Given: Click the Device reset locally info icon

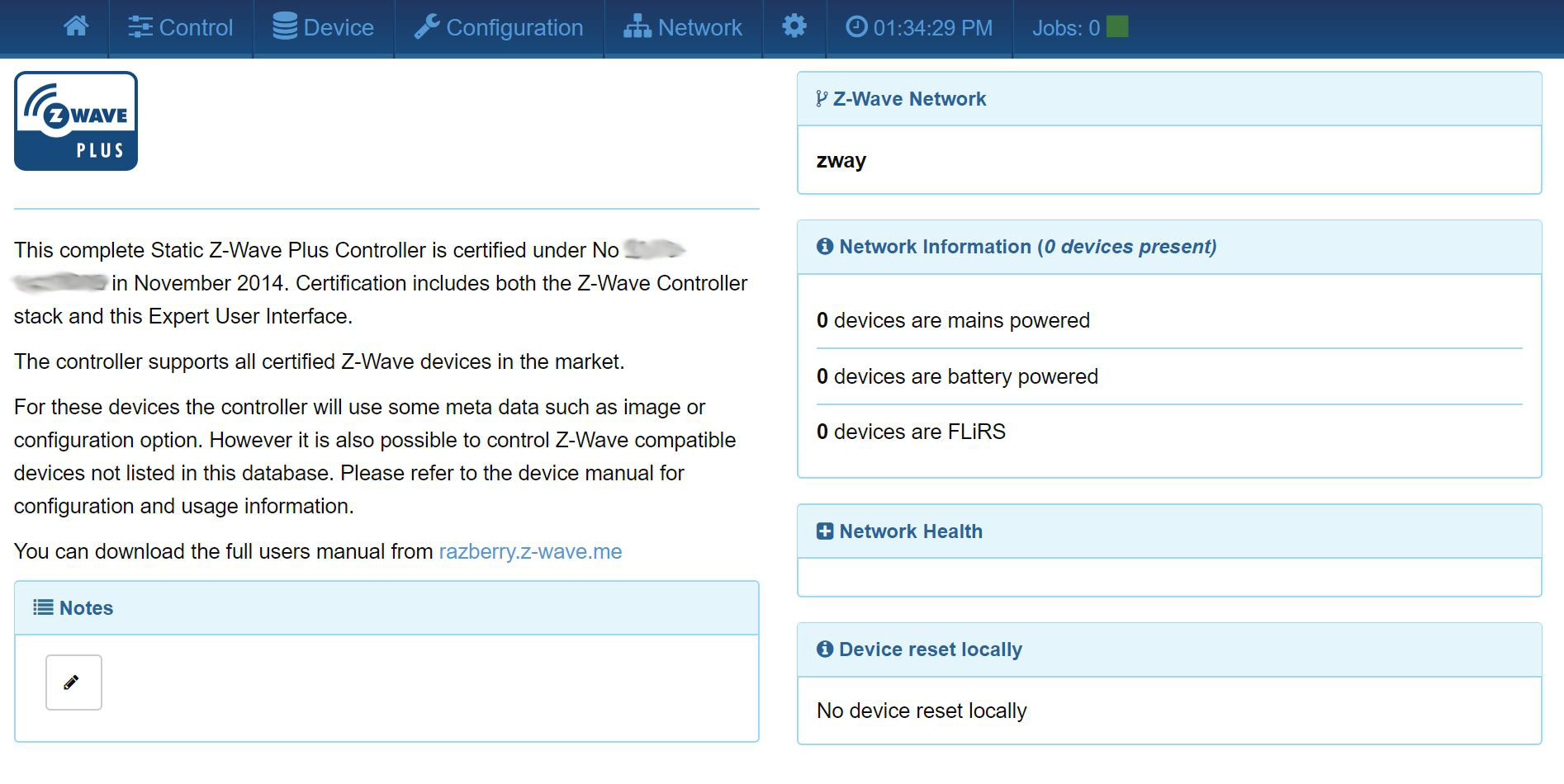Looking at the screenshot, I should click(x=824, y=649).
